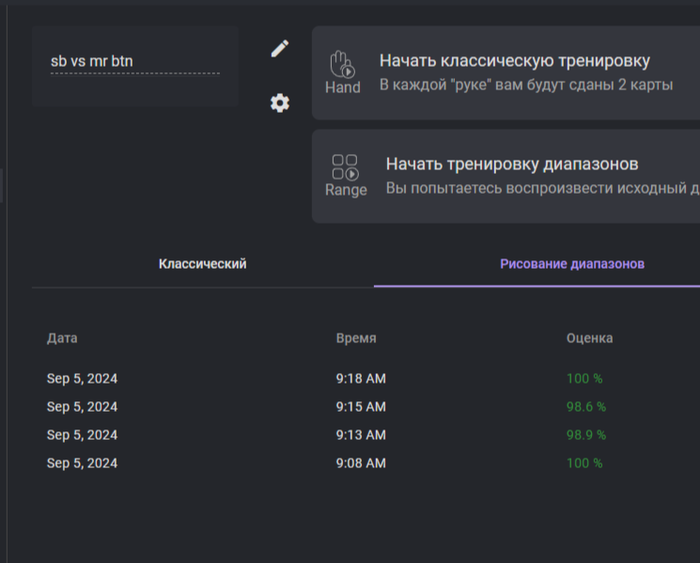Viewport: 700px width, 563px height.
Task: Click the 98.9 % score
Action: [586, 435]
